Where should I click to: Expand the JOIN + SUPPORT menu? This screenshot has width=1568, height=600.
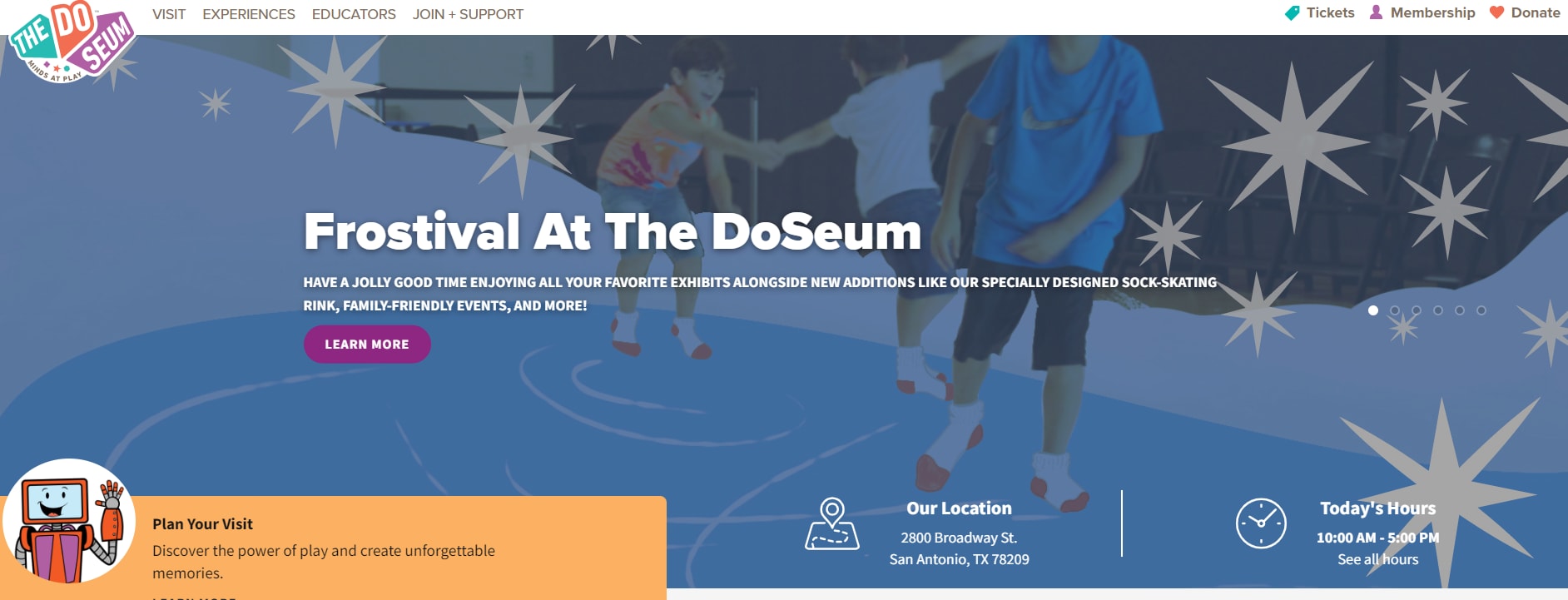[468, 14]
